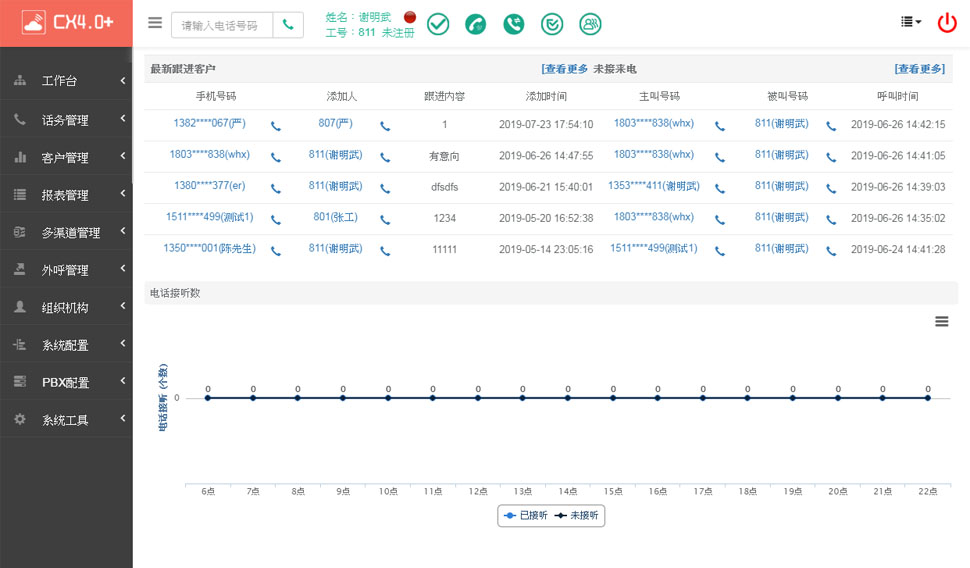This screenshot has width=970, height=568.
Task: Expand chevron next to 组织机构
Action: (123, 306)
